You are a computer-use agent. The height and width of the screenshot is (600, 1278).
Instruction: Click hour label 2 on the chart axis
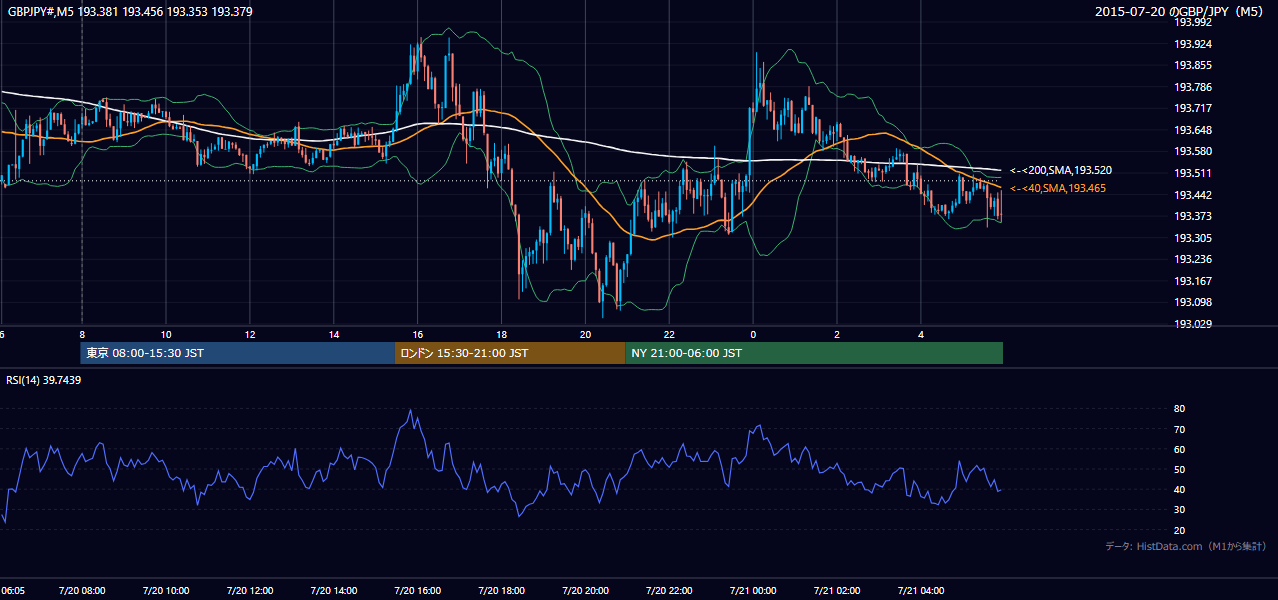pyautogui.click(x=837, y=334)
